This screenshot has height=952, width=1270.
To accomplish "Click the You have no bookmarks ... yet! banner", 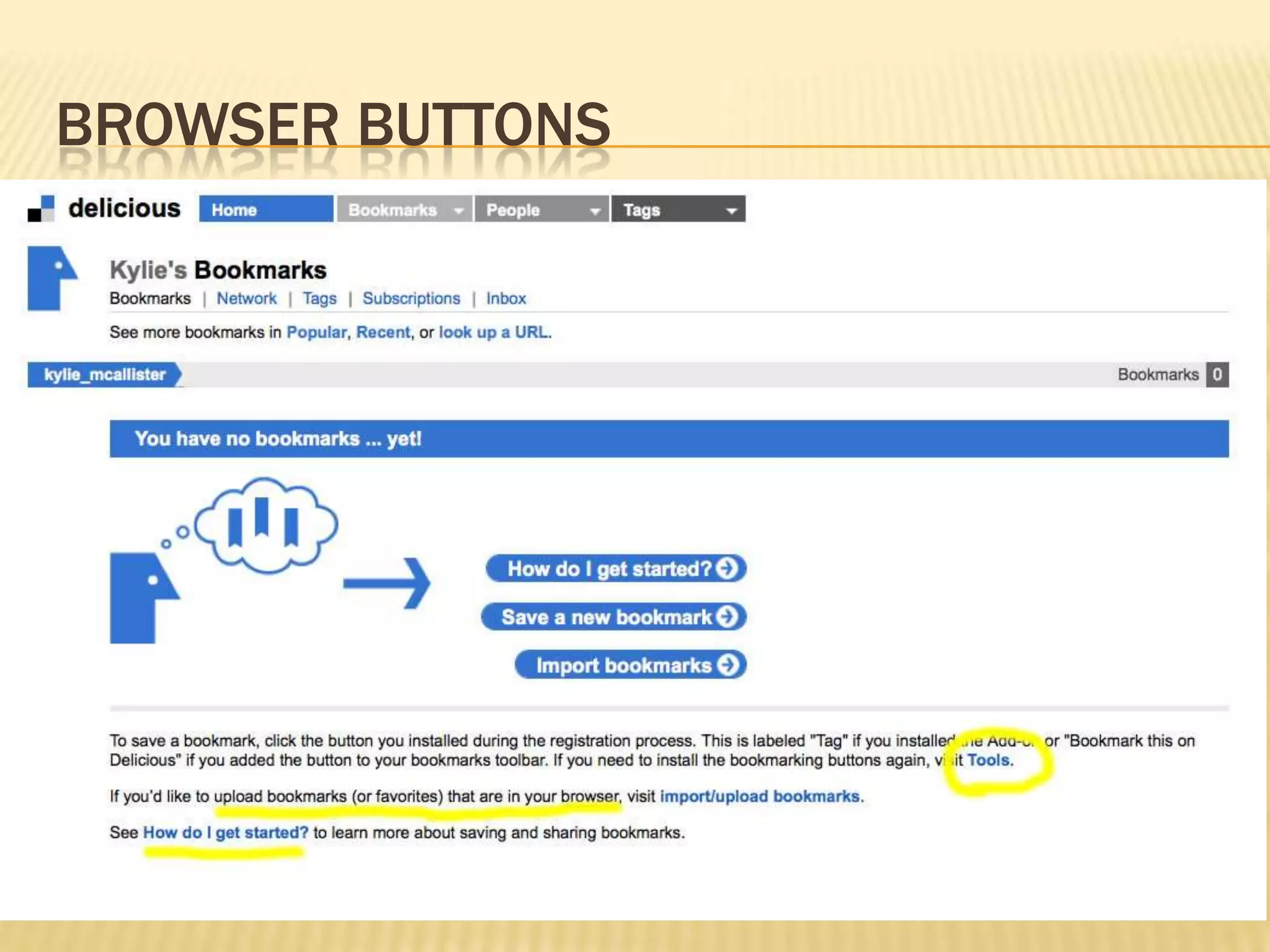I will (x=669, y=439).
